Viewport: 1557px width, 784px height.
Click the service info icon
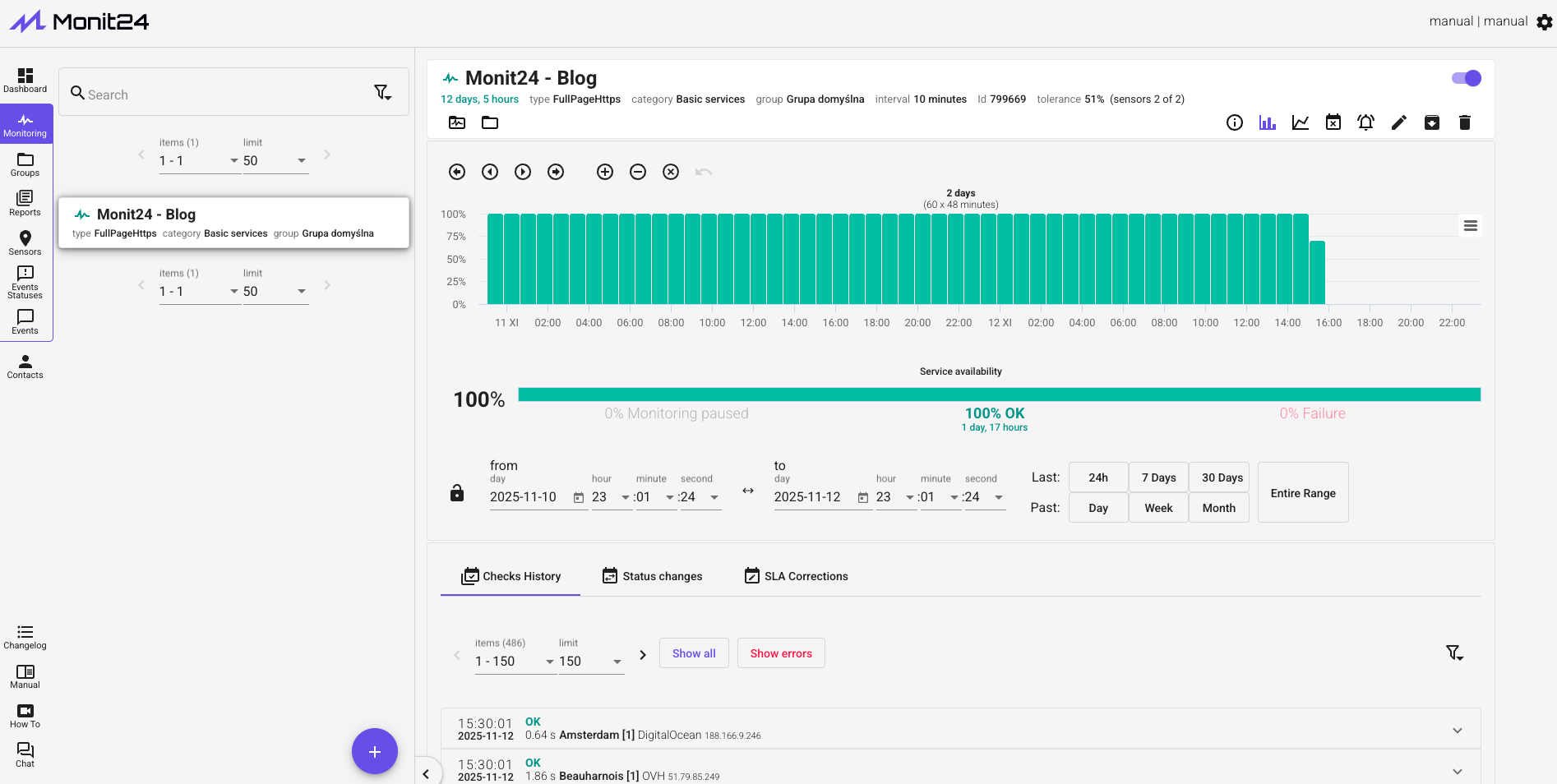(1234, 122)
